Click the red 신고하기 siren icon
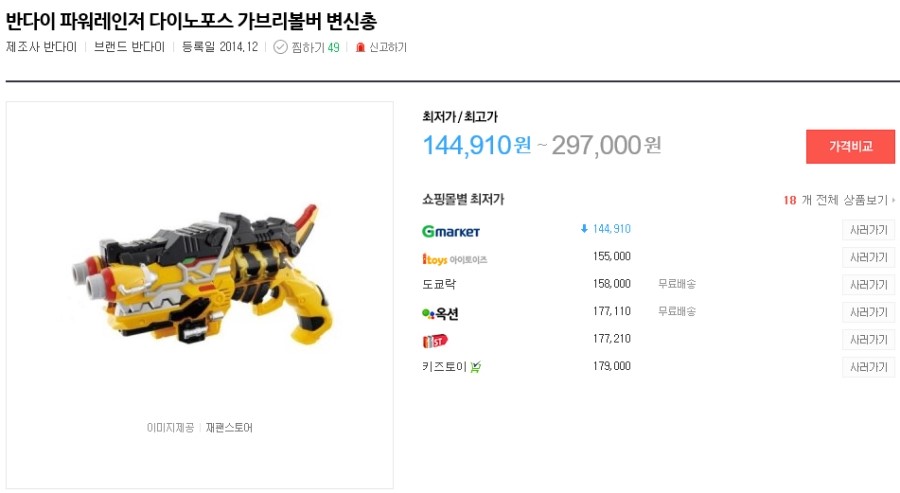This screenshot has width=900, height=493. pos(360,47)
